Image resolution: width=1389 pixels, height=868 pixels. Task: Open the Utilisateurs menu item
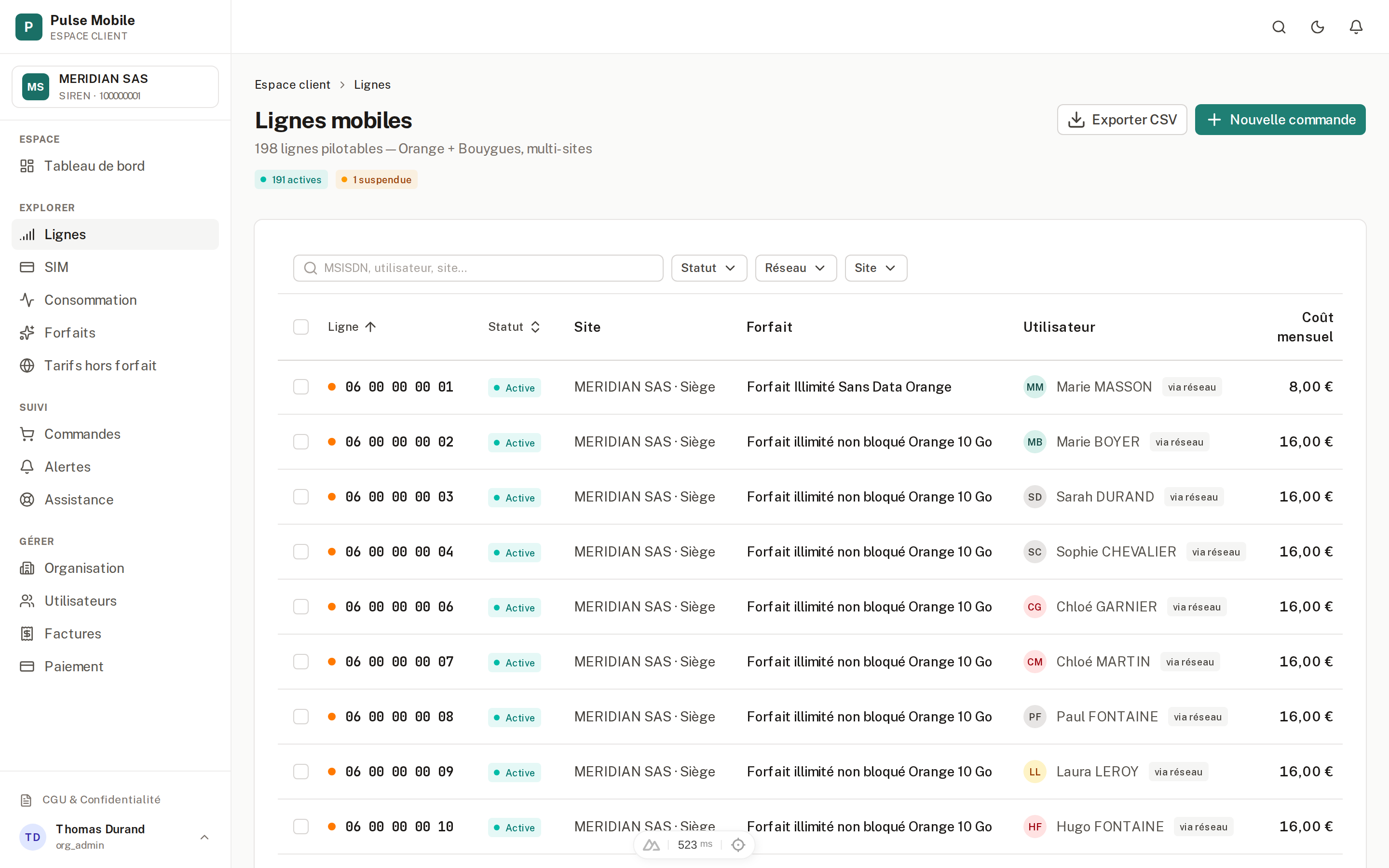pyautogui.click(x=115, y=600)
